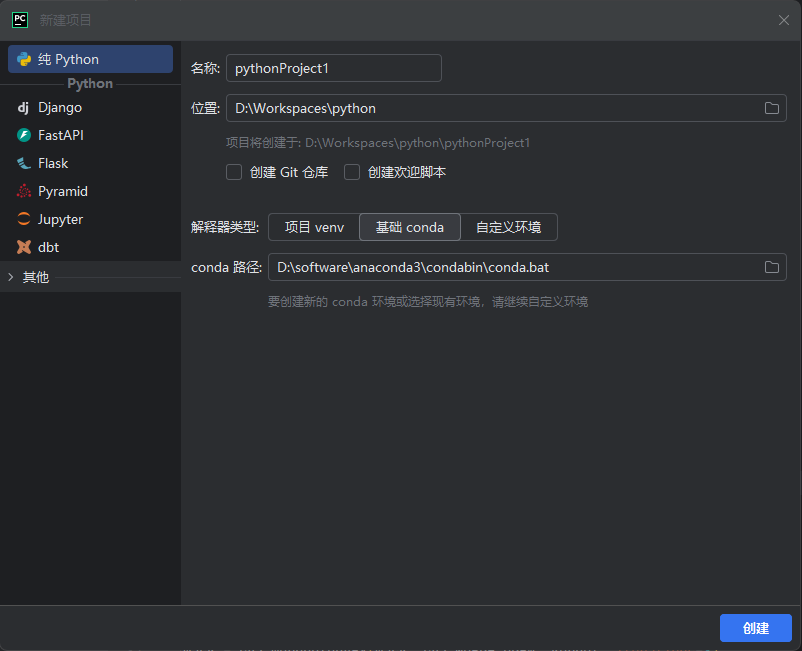Select the Django project type icon
The width and height of the screenshot is (802, 651).
[24, 107]
